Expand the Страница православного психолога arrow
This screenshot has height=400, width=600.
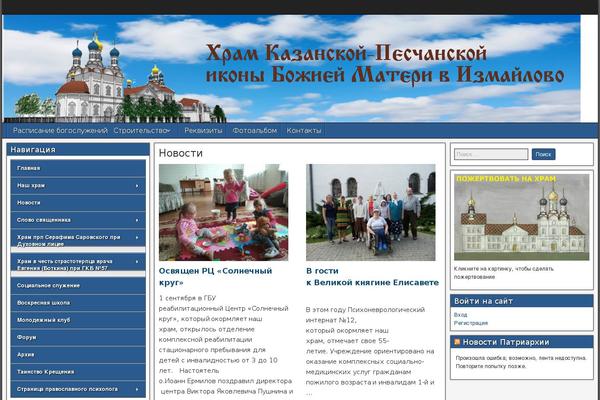(137, 389)
